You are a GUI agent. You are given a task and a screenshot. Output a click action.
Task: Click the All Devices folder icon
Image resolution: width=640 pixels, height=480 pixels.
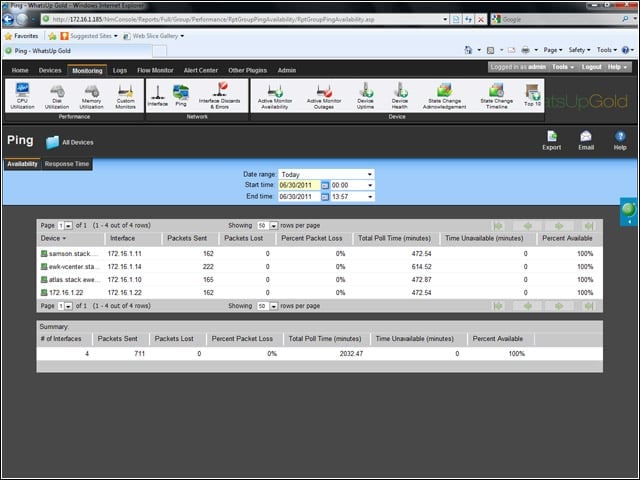(52, 142)
